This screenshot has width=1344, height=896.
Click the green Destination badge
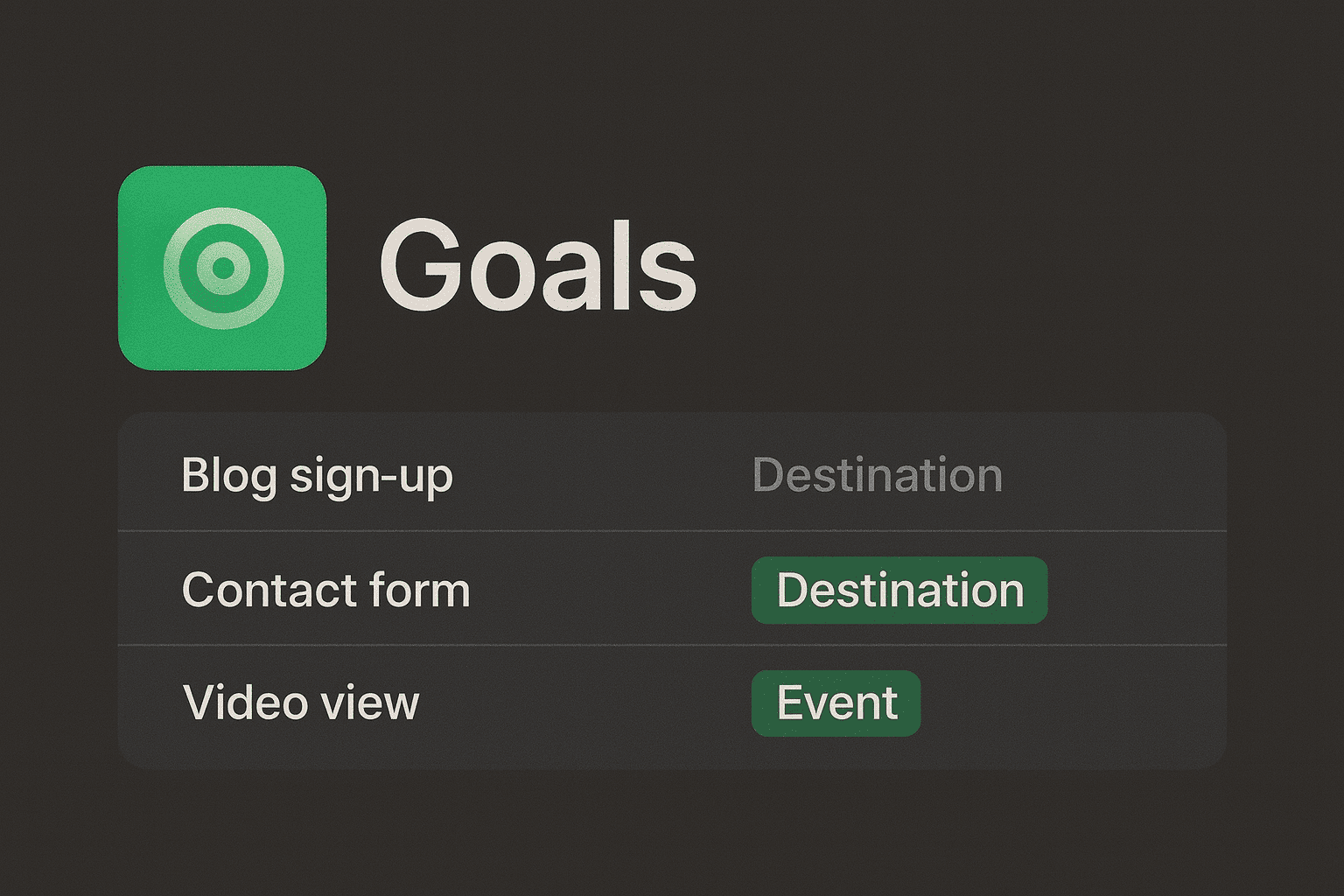click(899, 590)
